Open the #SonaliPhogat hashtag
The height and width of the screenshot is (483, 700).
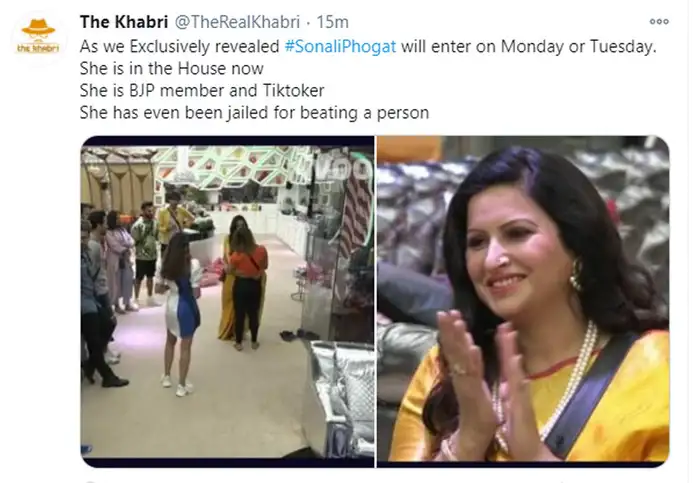[x=340, y=46]
